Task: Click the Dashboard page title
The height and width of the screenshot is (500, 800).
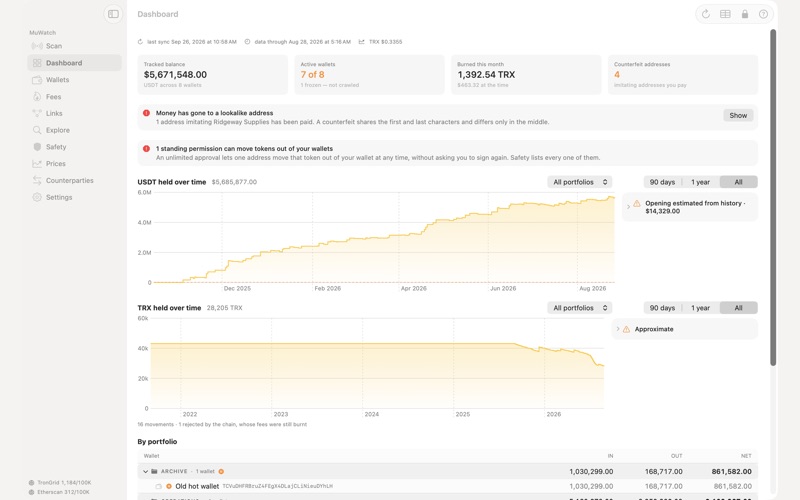Action: coord(158,14)
